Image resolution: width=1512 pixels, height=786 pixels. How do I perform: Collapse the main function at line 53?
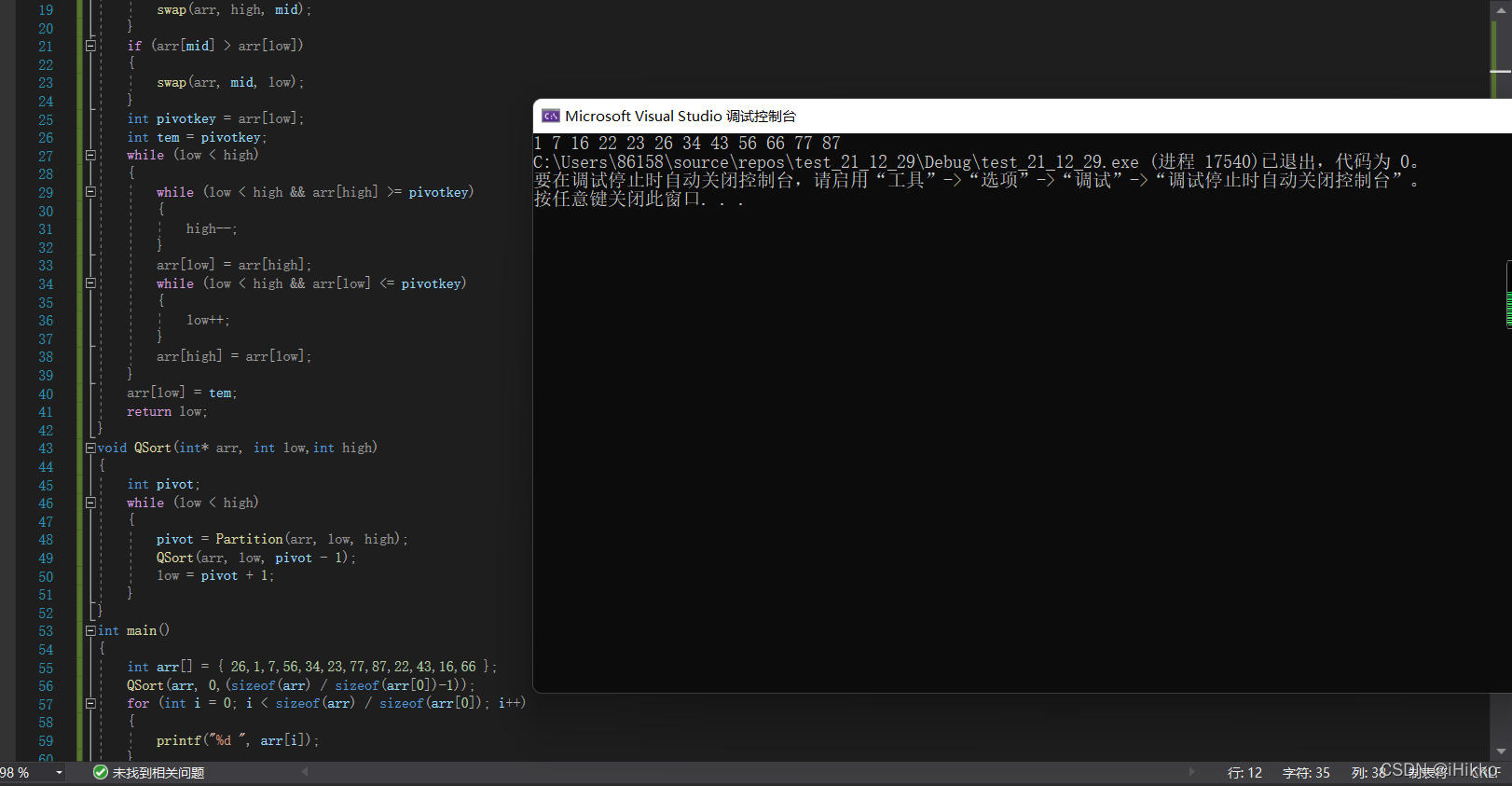point(90,630)
